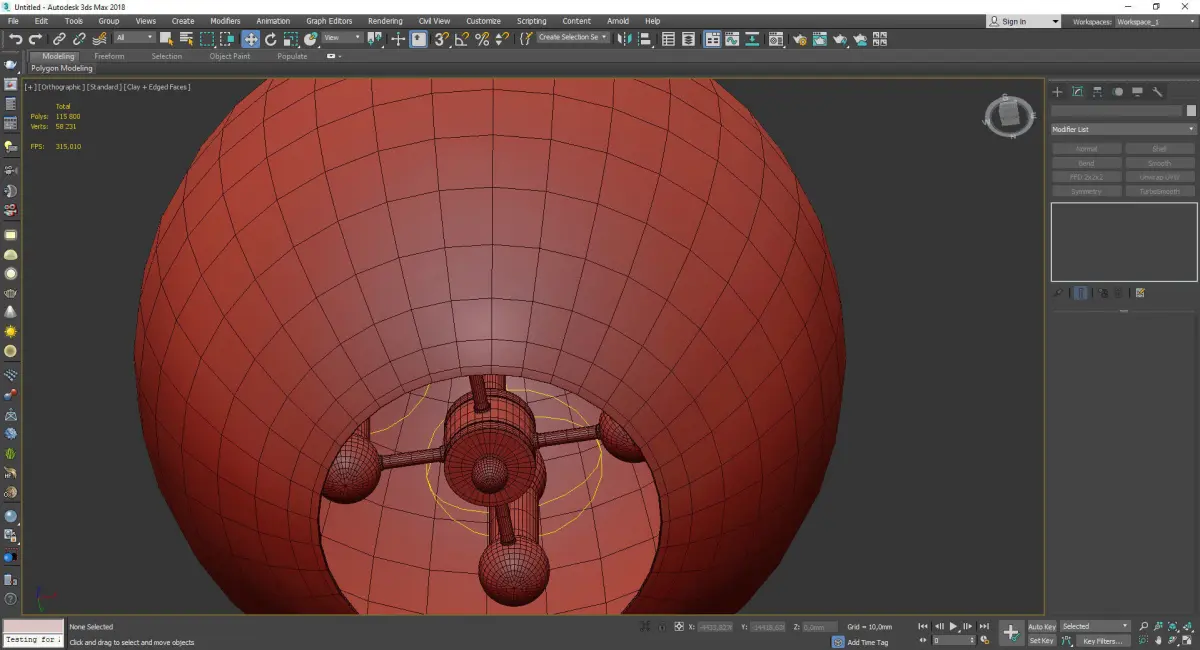This screenshot has width=1200, height=650.
Task: Choose the Rectangular Selection Region tool
Action: click(207, 39)
